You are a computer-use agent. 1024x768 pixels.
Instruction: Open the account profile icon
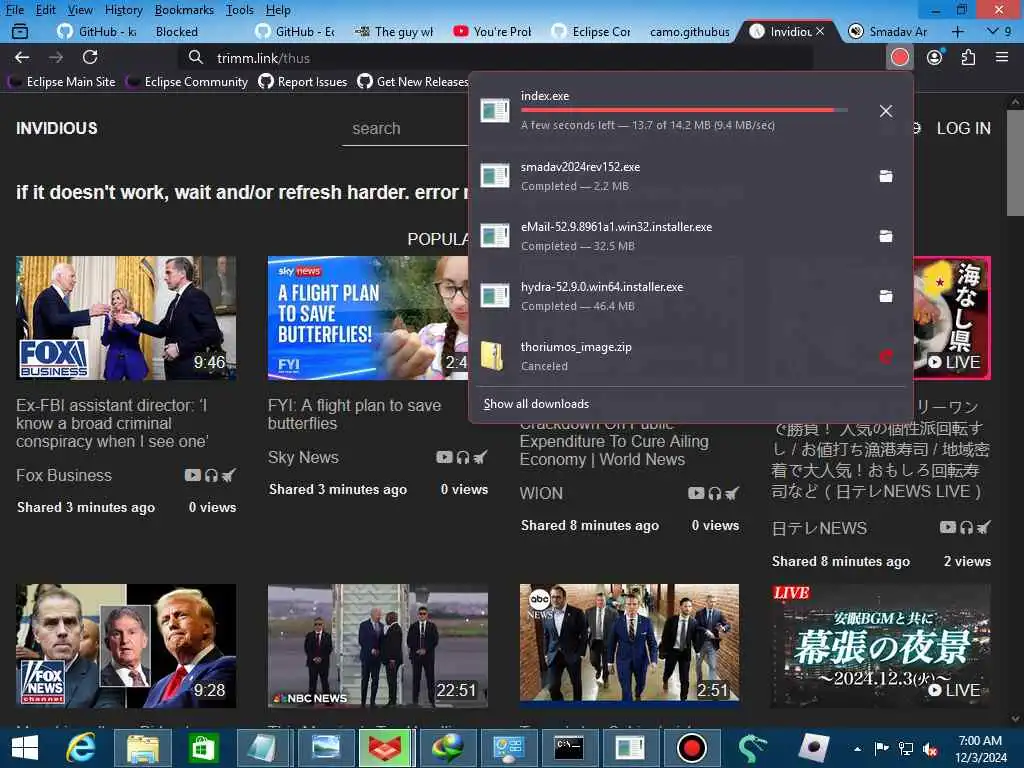935,57
